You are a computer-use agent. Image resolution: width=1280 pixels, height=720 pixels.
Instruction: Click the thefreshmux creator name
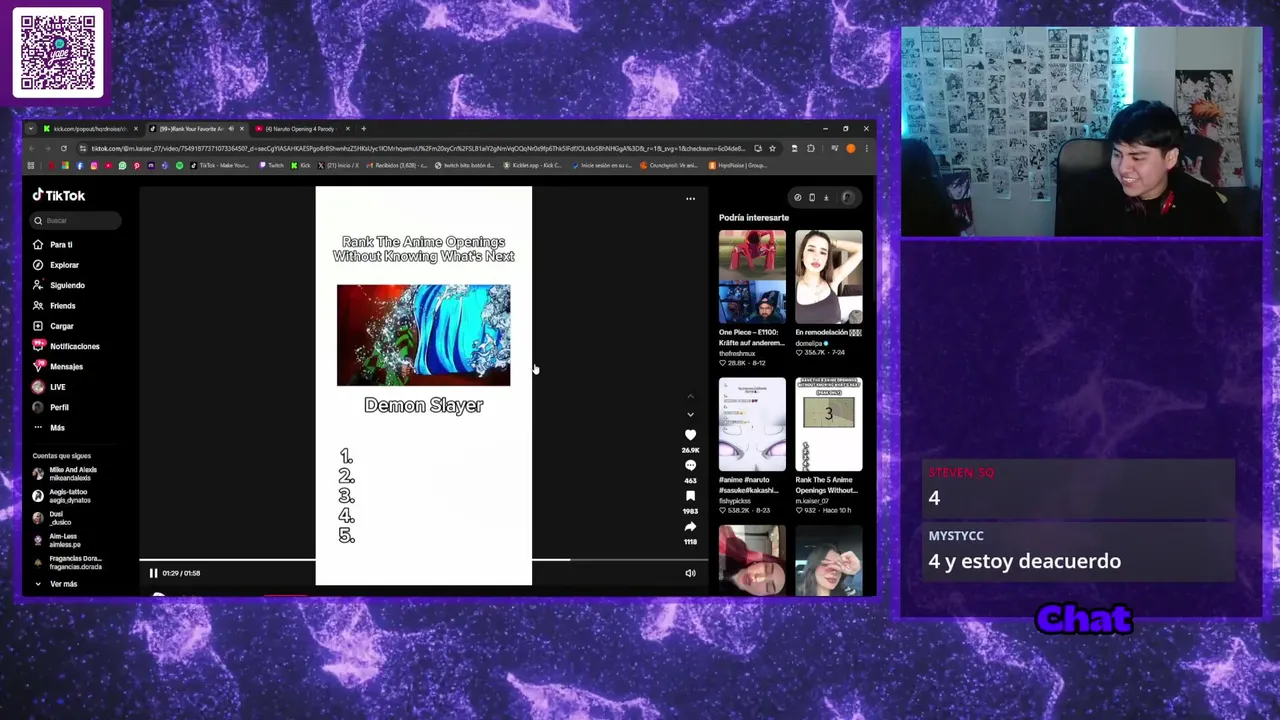point(737,354)
